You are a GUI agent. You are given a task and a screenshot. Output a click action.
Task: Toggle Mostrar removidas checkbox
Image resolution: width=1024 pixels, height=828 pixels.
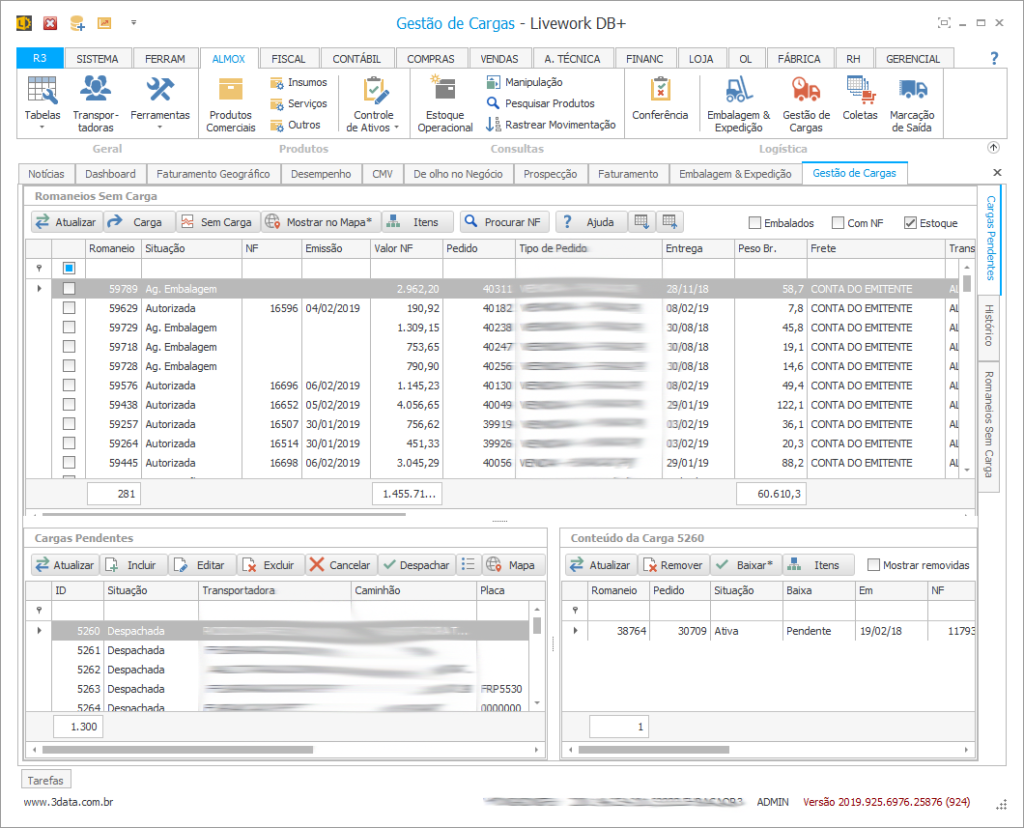(x=874, y=565)
